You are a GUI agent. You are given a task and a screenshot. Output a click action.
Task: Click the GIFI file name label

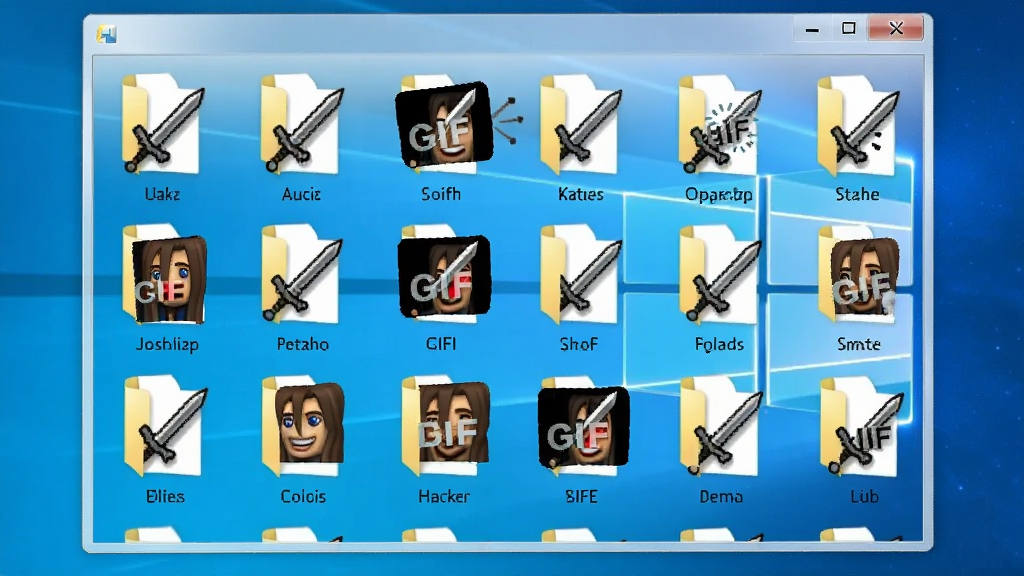point(441,344)
